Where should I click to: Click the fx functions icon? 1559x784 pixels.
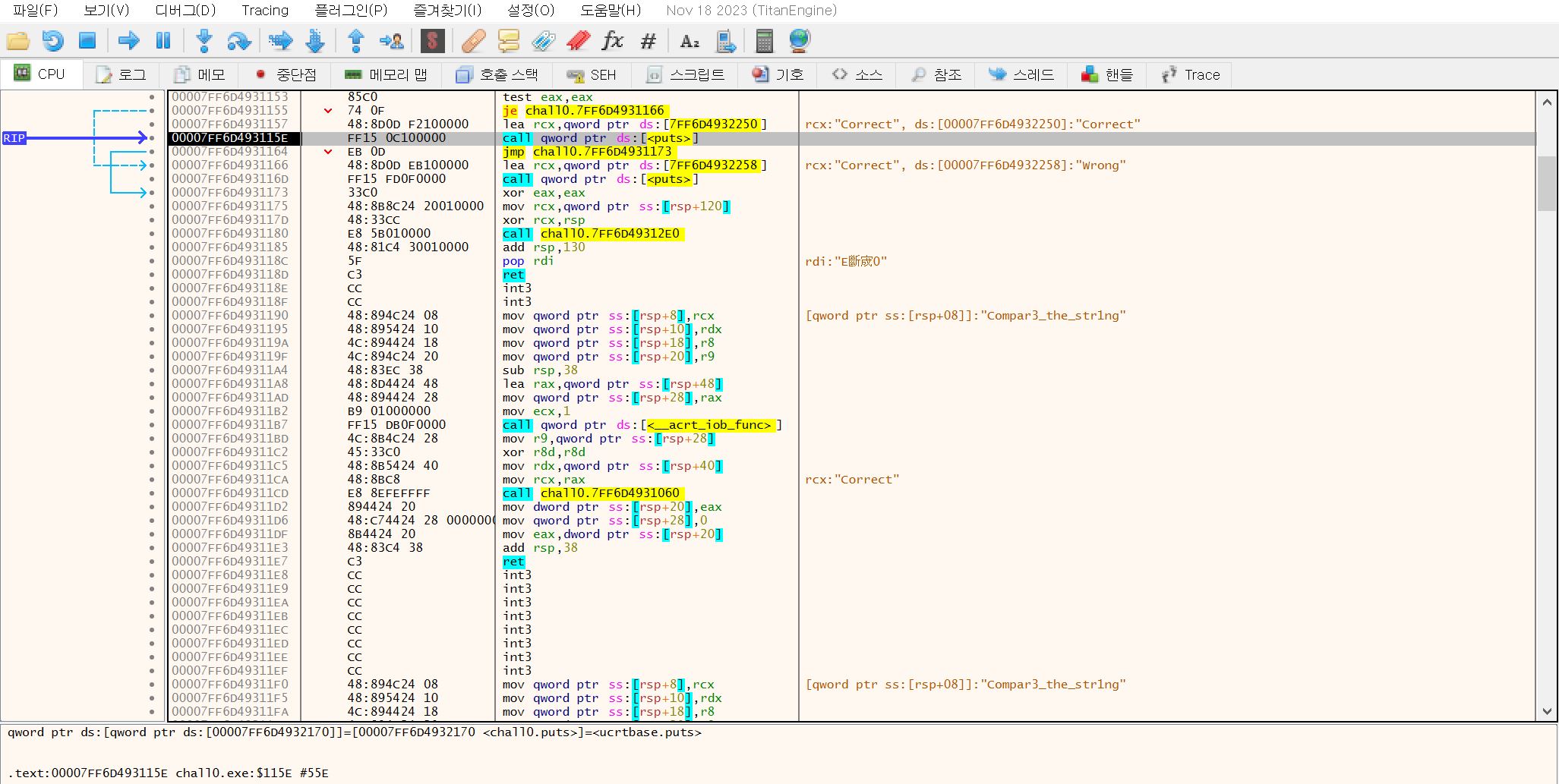click(x=612, y=41)
